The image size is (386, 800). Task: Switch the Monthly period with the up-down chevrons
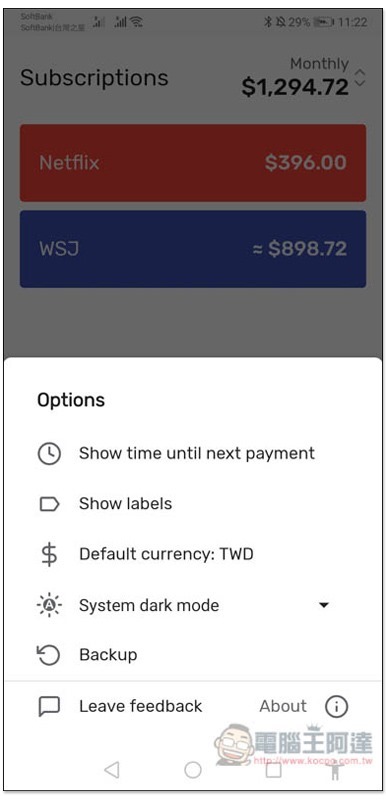point(360,77)
